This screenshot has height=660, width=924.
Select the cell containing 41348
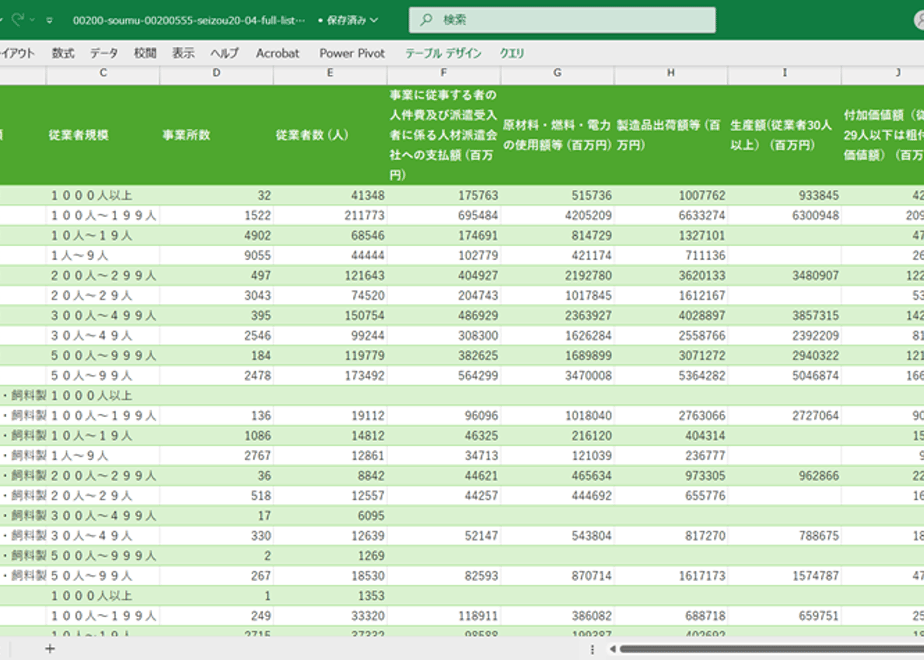330,195
